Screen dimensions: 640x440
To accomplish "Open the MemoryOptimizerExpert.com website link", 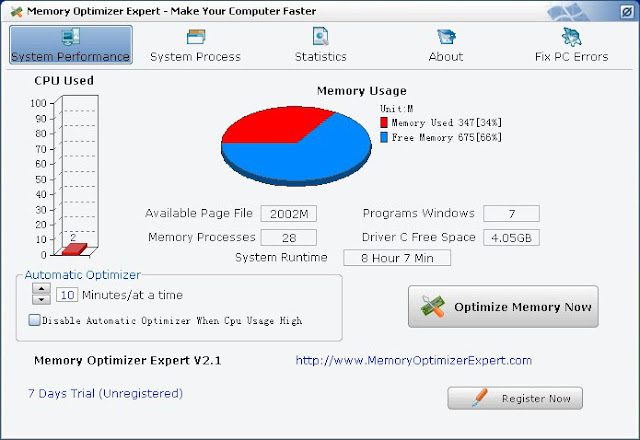I will 414,360.
